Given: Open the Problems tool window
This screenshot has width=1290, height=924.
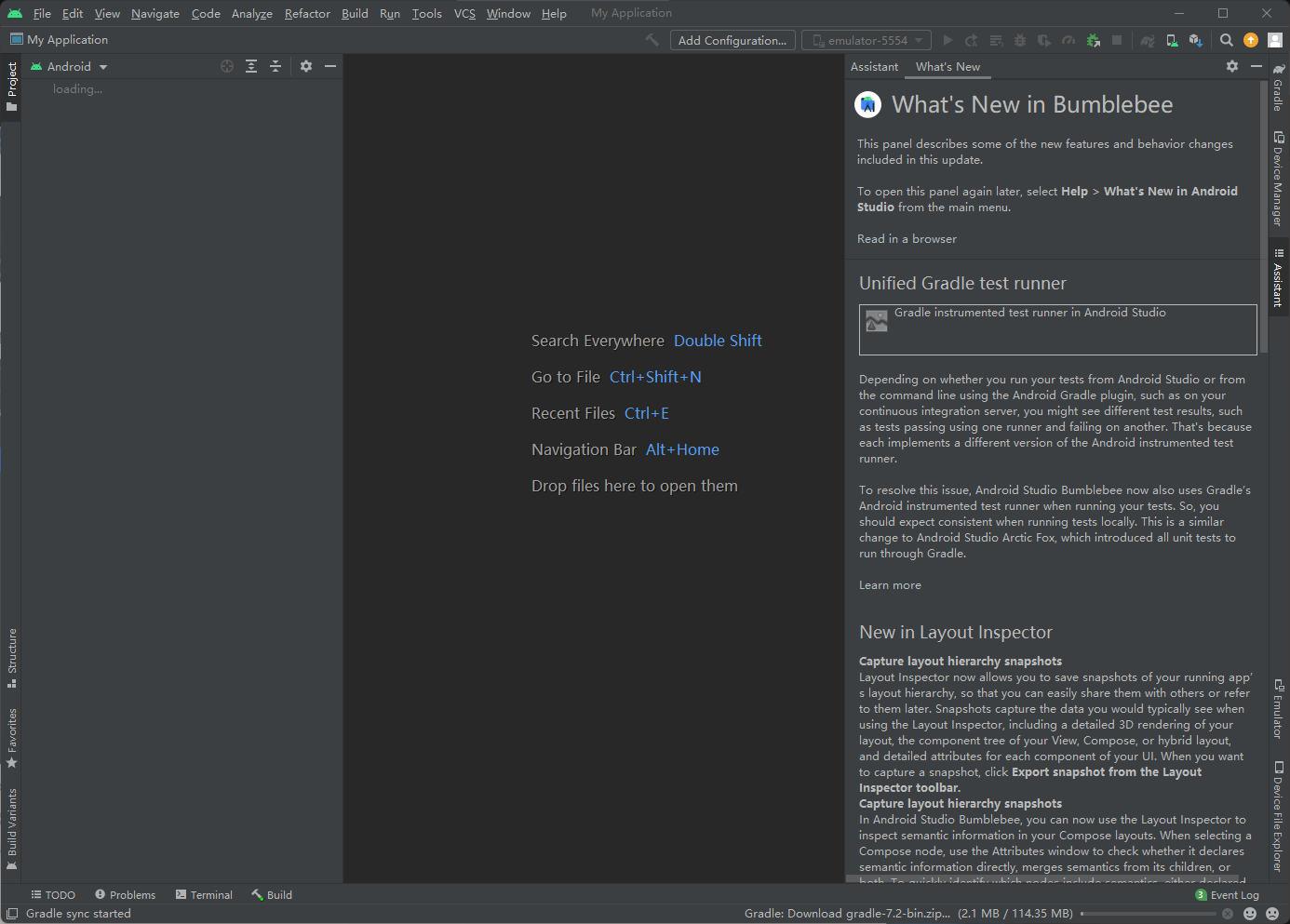Looking at the screenshot, I should (126, 894).
